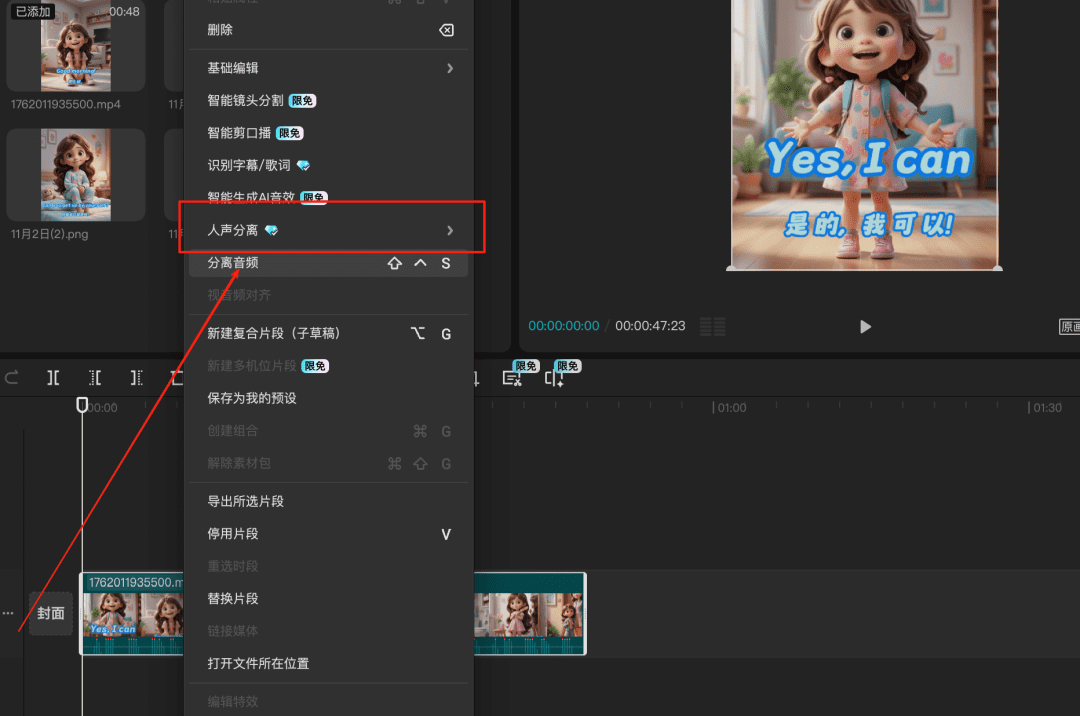This screenshot has height=716, width=1080.
Task: Click the rightmost 限免-badged timeline toolbar icon
Action: pyautogui.click(x=554, y=378)
